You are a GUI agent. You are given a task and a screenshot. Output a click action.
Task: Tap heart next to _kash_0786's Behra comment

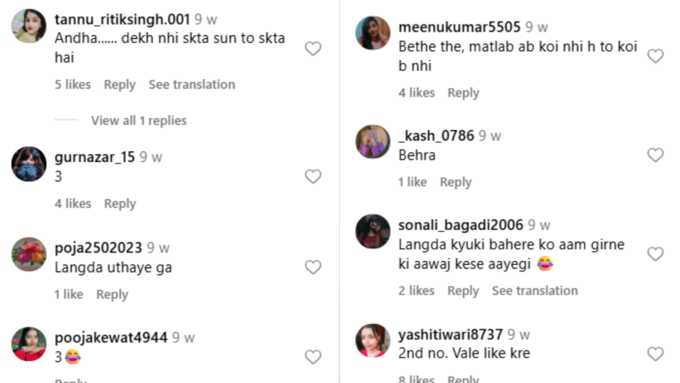(x=655, y=155)
